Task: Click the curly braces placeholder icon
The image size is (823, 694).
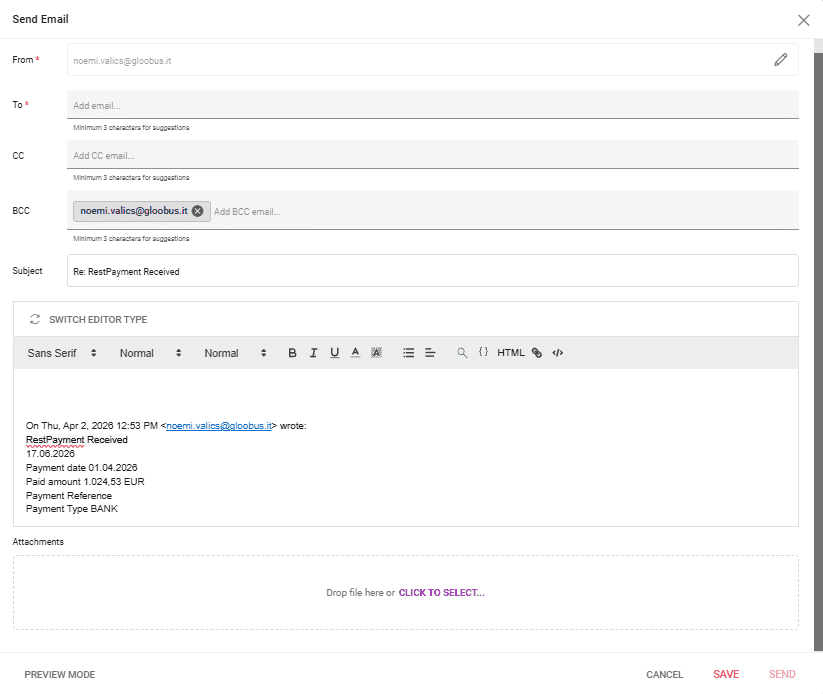Action: (x=483, y=353)
